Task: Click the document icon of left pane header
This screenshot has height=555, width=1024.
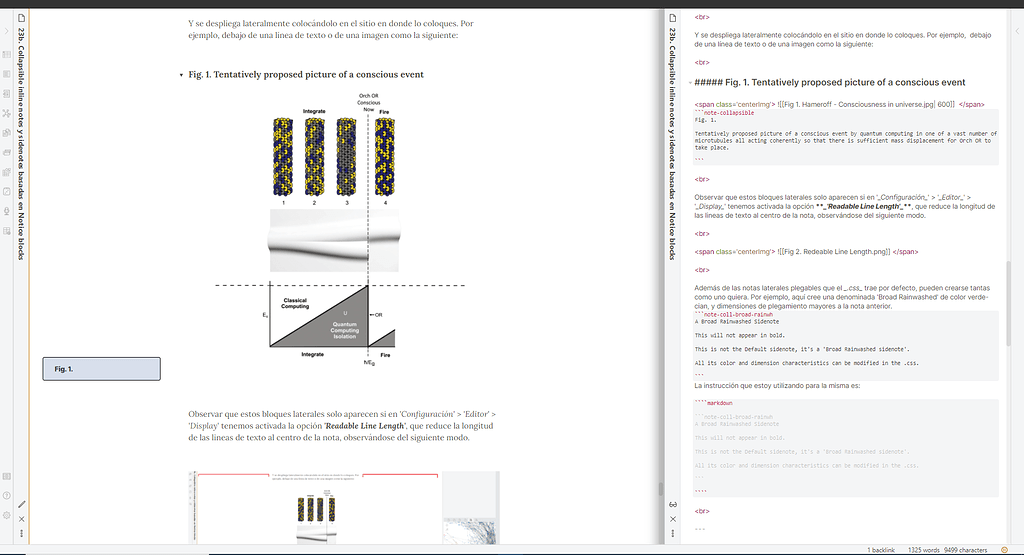Action: [22, 18]
